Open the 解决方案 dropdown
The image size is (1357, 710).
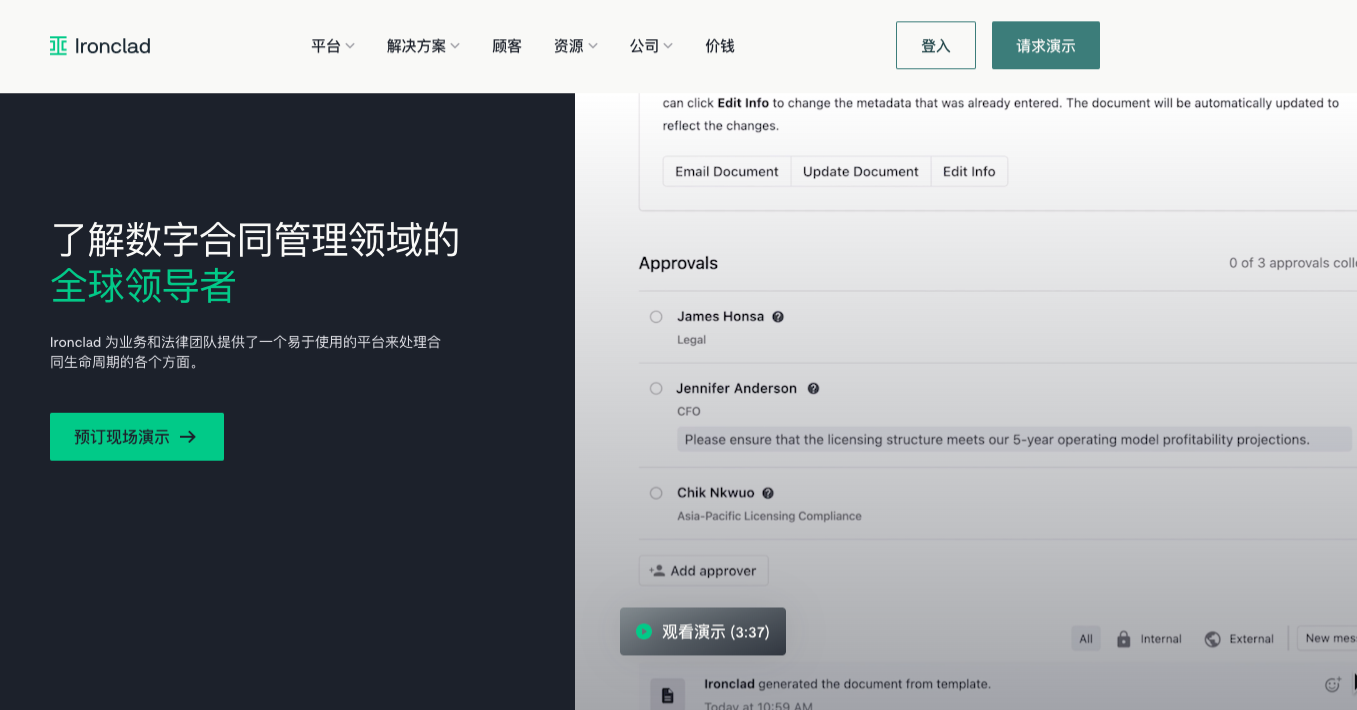tap(423, 45)
